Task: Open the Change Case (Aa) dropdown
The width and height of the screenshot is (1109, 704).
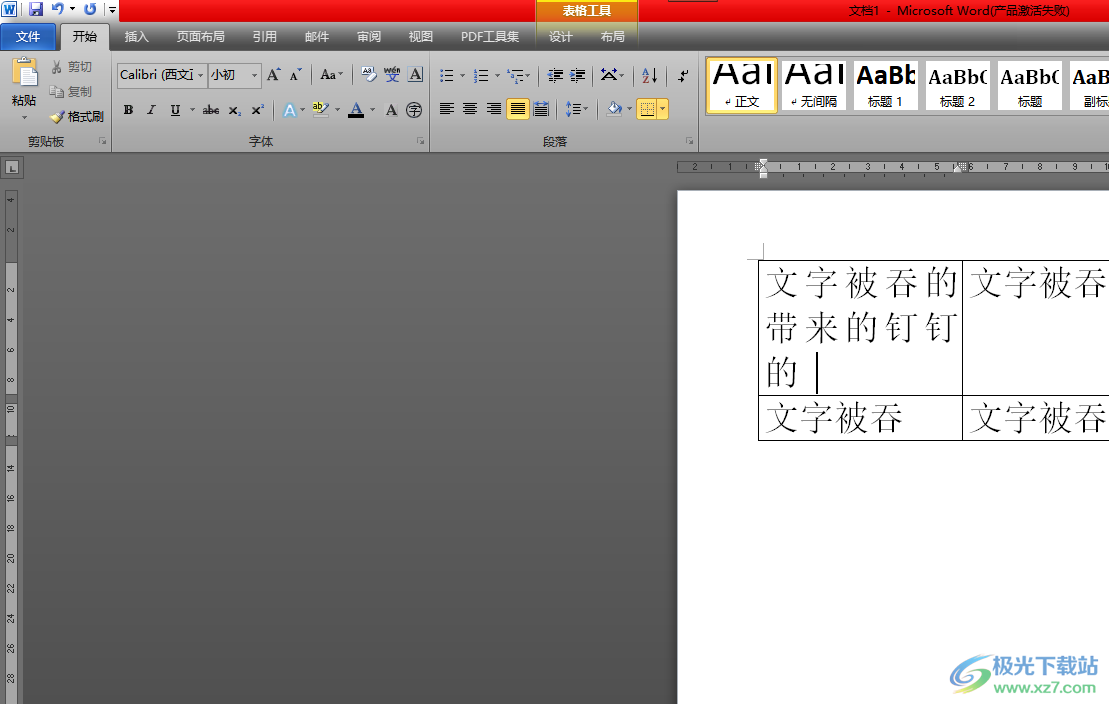Action: [332, 74]
